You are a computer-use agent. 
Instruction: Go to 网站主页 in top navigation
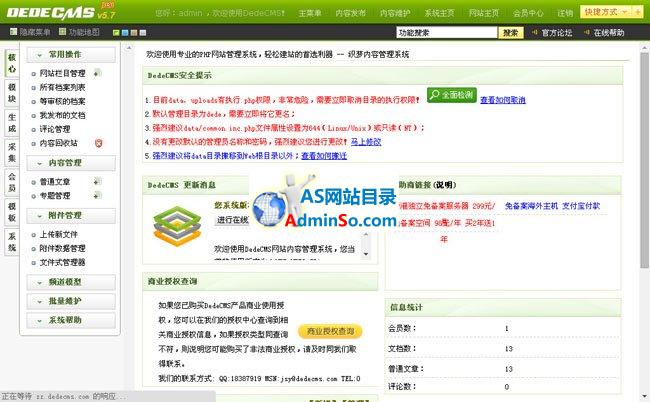(483, 13)
